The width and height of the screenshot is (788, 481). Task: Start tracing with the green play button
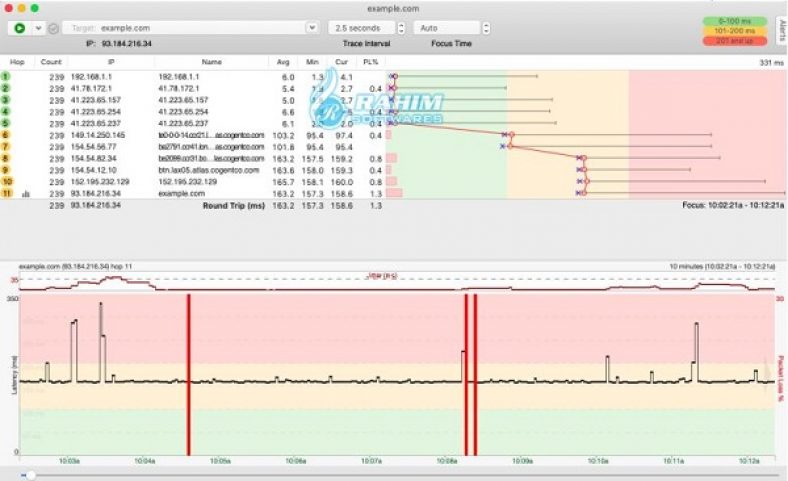(20, 28)
